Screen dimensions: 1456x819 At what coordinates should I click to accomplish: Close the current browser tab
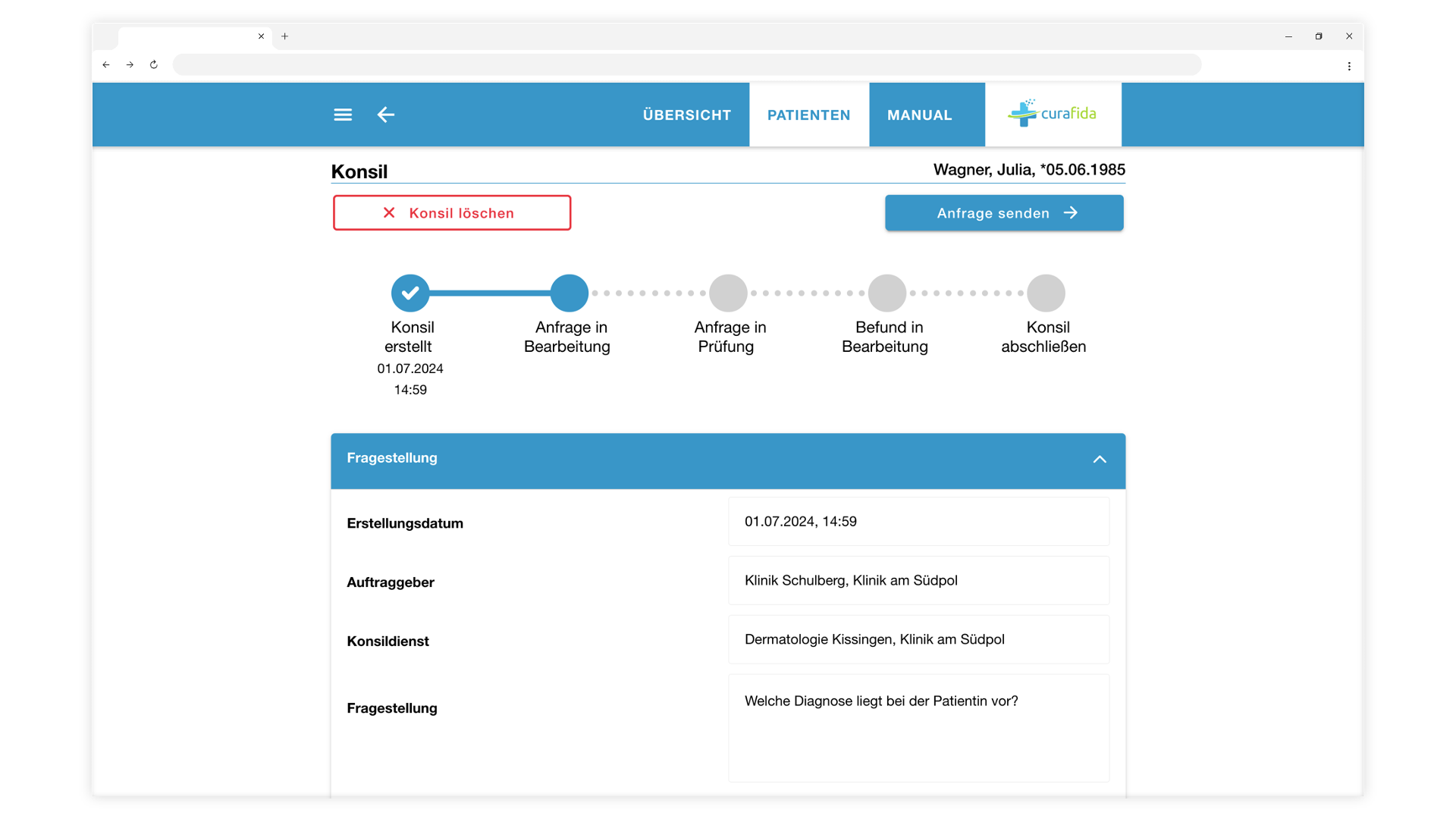261,36
